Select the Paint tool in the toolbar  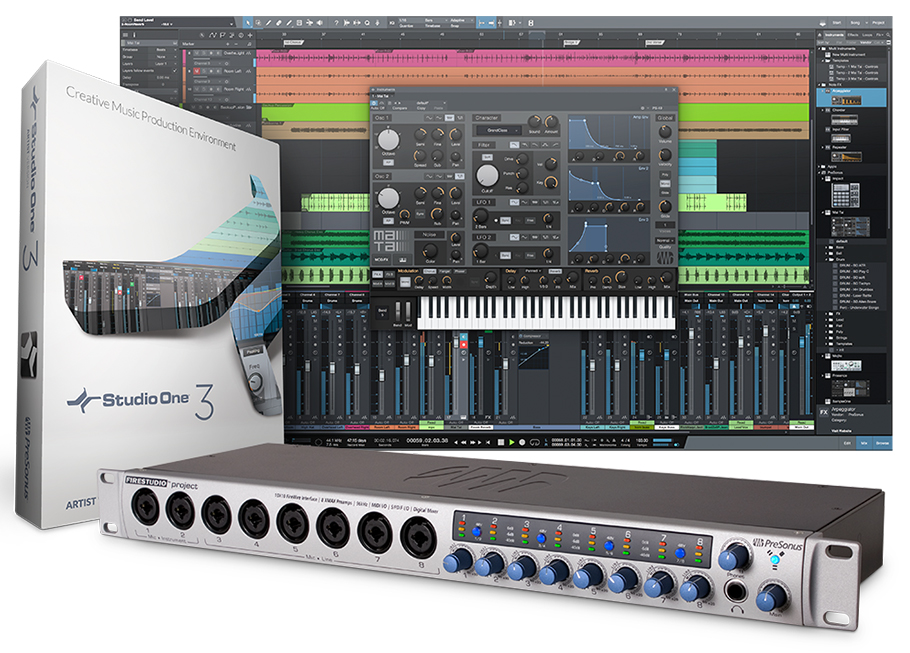[289, 22]
